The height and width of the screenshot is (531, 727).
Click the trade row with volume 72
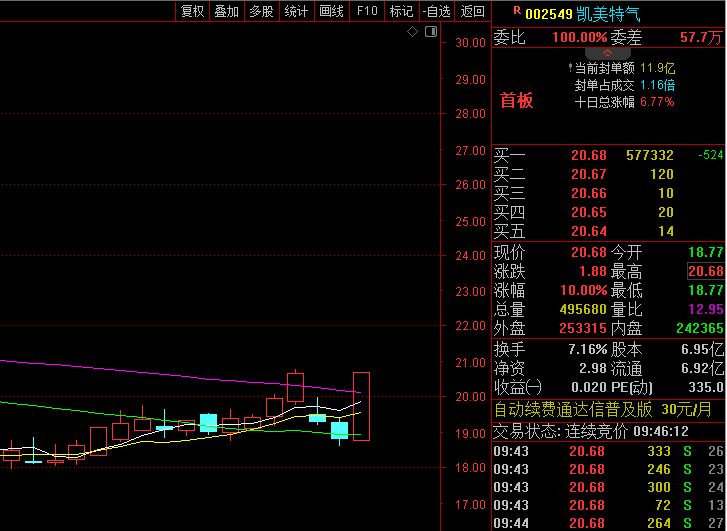608,505
